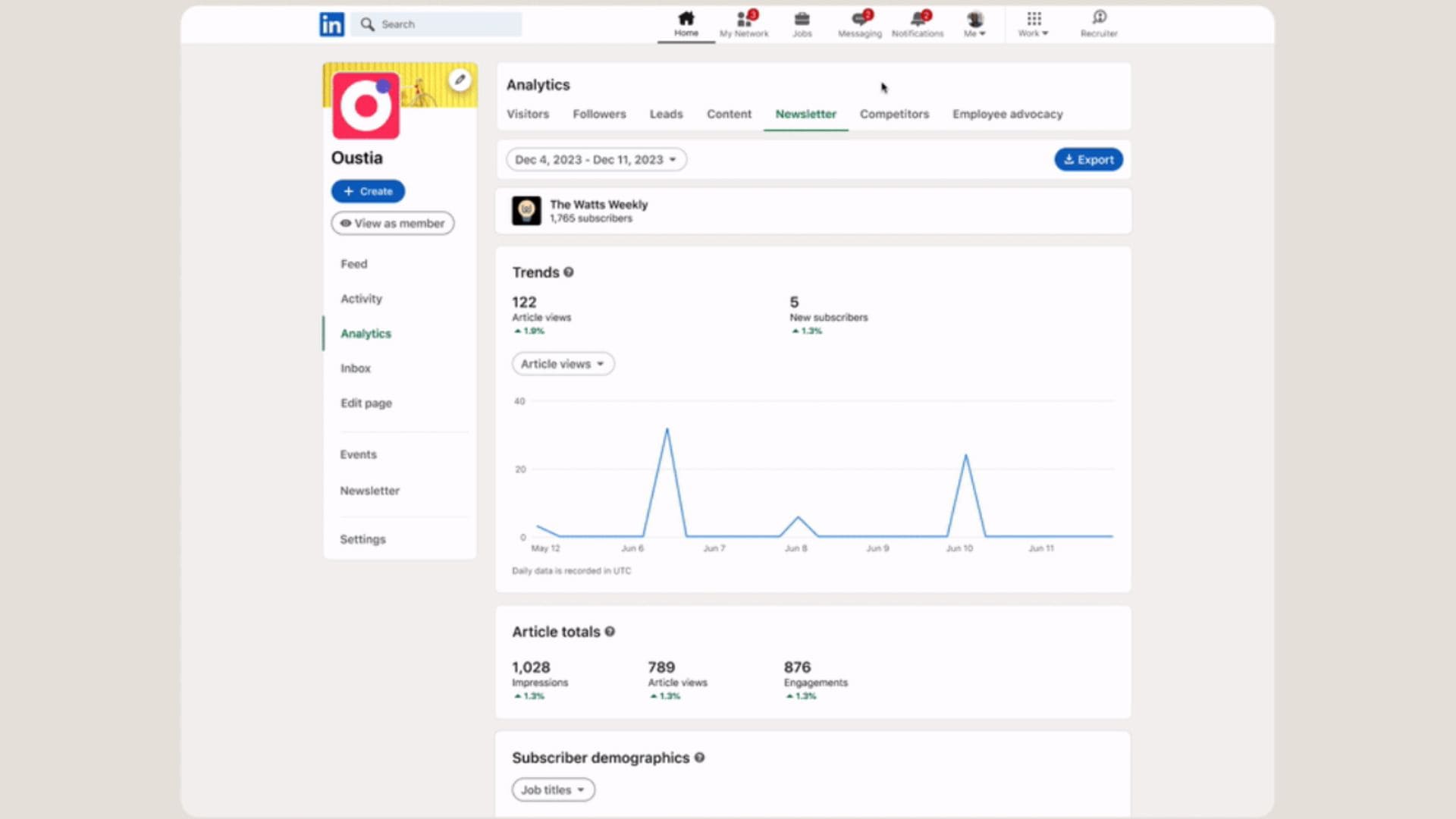Click the pencil edit cover icon
1456x819 pixels.
pos(460,80)
